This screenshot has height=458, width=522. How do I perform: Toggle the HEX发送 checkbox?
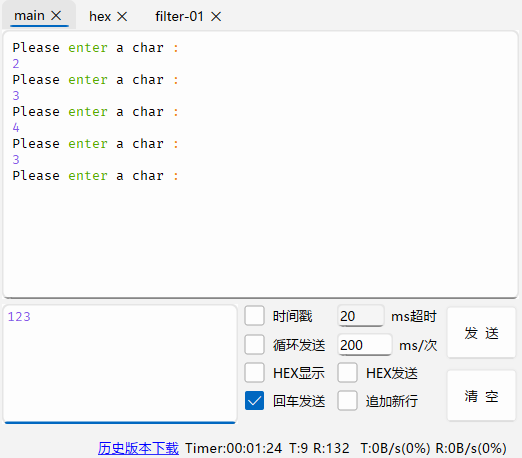[x=347, y=373]
